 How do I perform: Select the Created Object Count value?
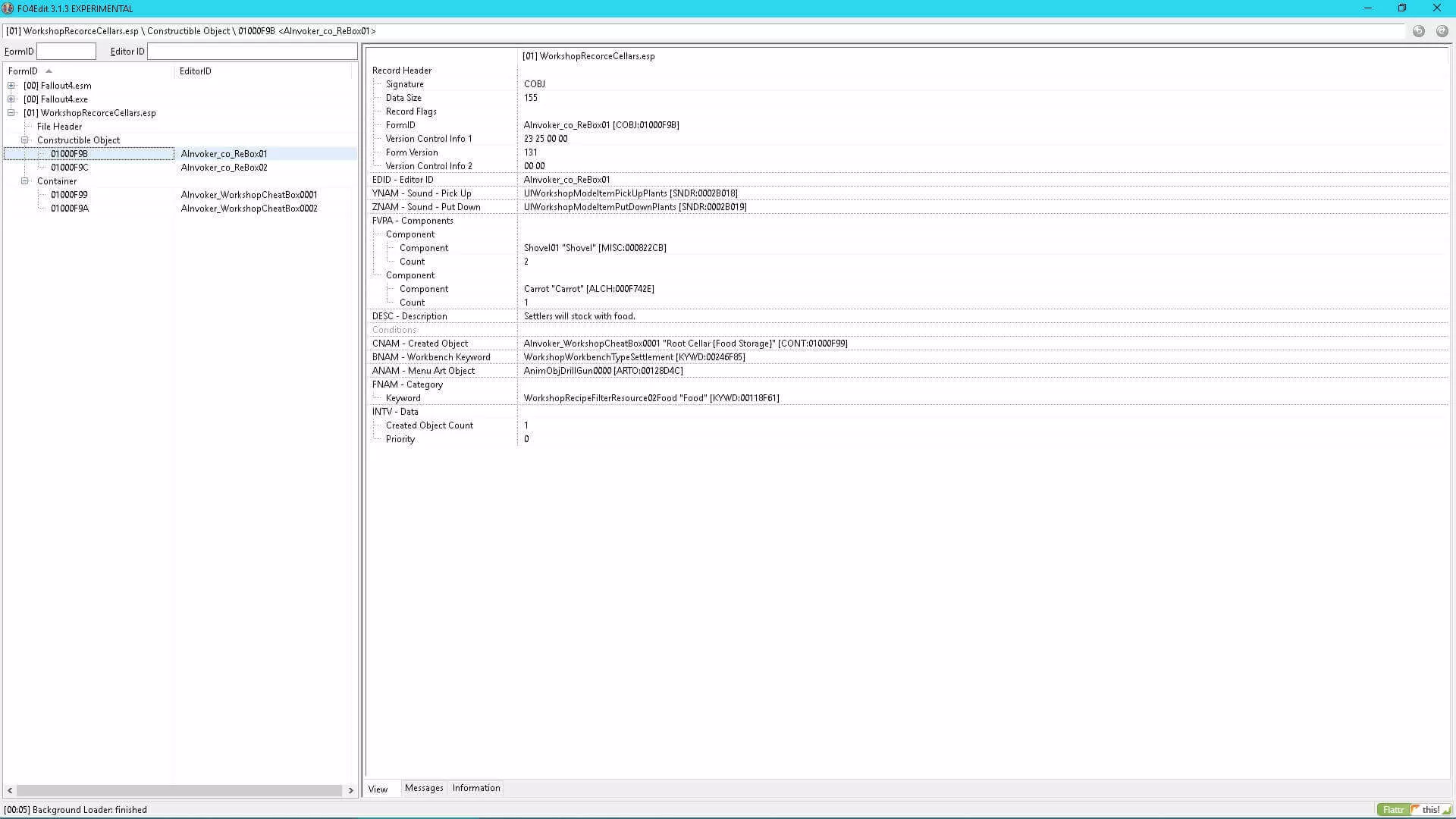tap(526, 425)
